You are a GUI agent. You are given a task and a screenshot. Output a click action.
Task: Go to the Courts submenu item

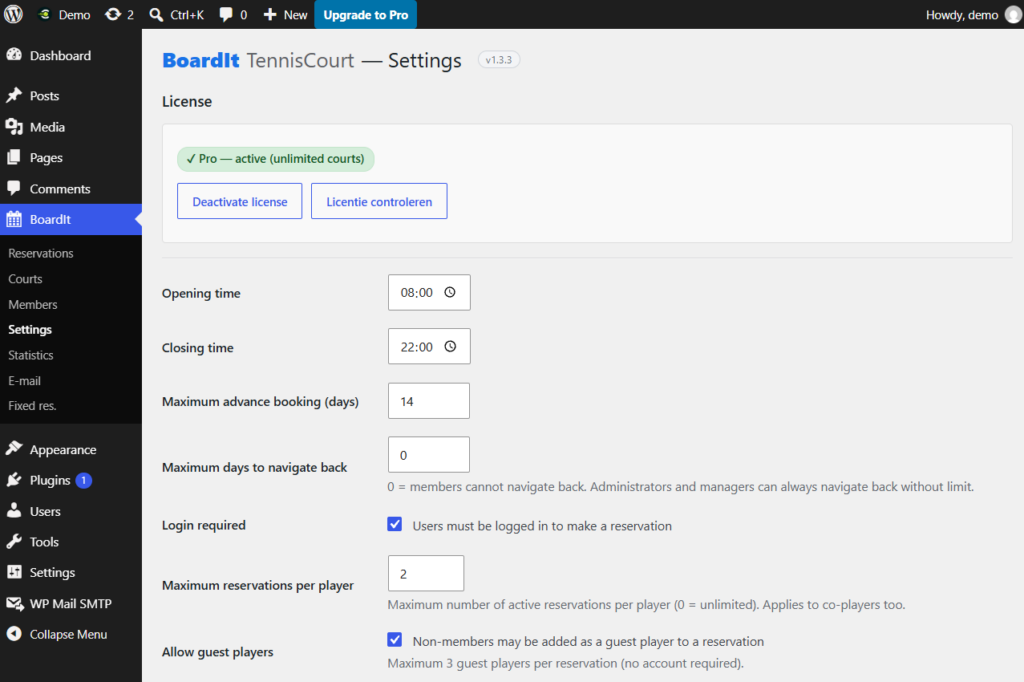tap(25, 279)
